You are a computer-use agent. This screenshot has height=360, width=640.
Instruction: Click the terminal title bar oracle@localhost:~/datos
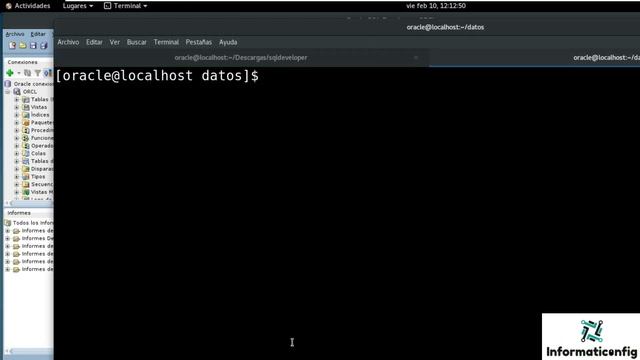coord(445,27)
